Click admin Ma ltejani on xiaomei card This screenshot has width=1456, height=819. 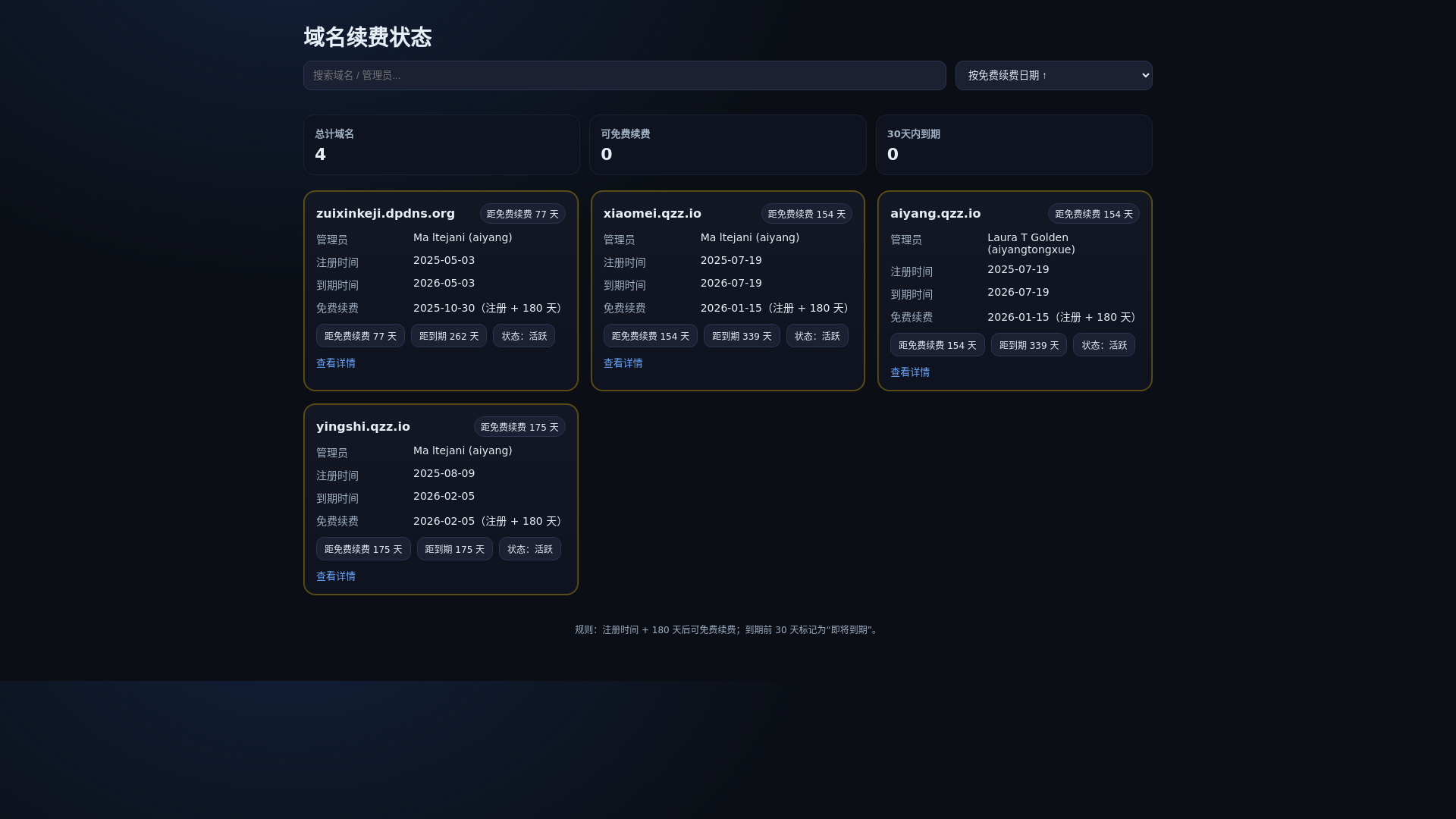pyautogui.click(x=750, y=237)
